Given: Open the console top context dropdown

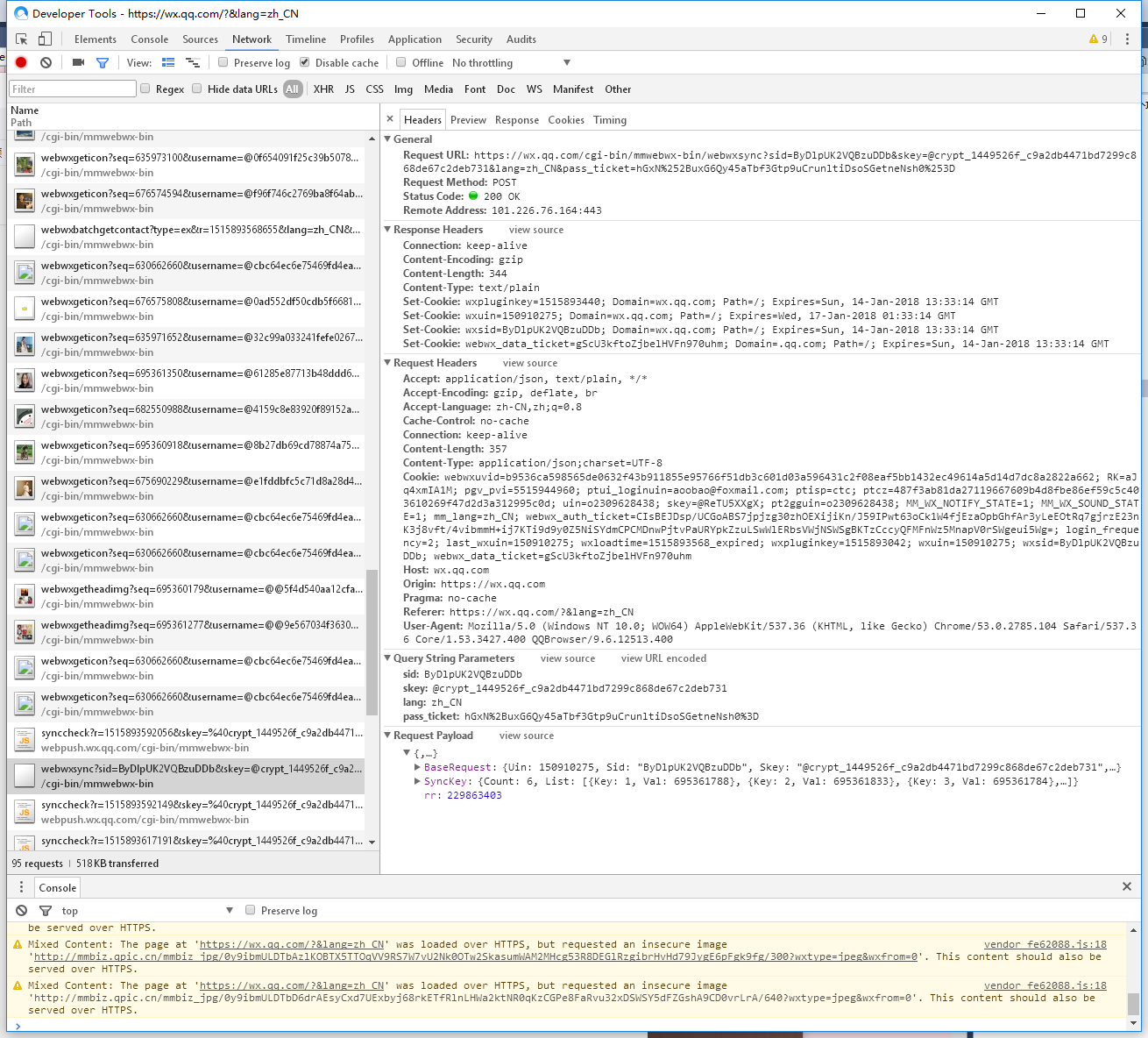Looking at the screenshot, I should [x=147, y=911].
